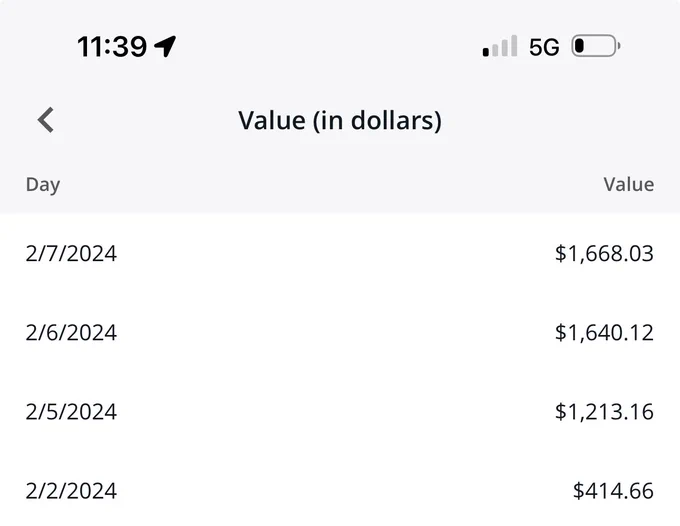Open the 2/5/2024 row
Viewport: 680px width, 526px height.
pos(340,412)
